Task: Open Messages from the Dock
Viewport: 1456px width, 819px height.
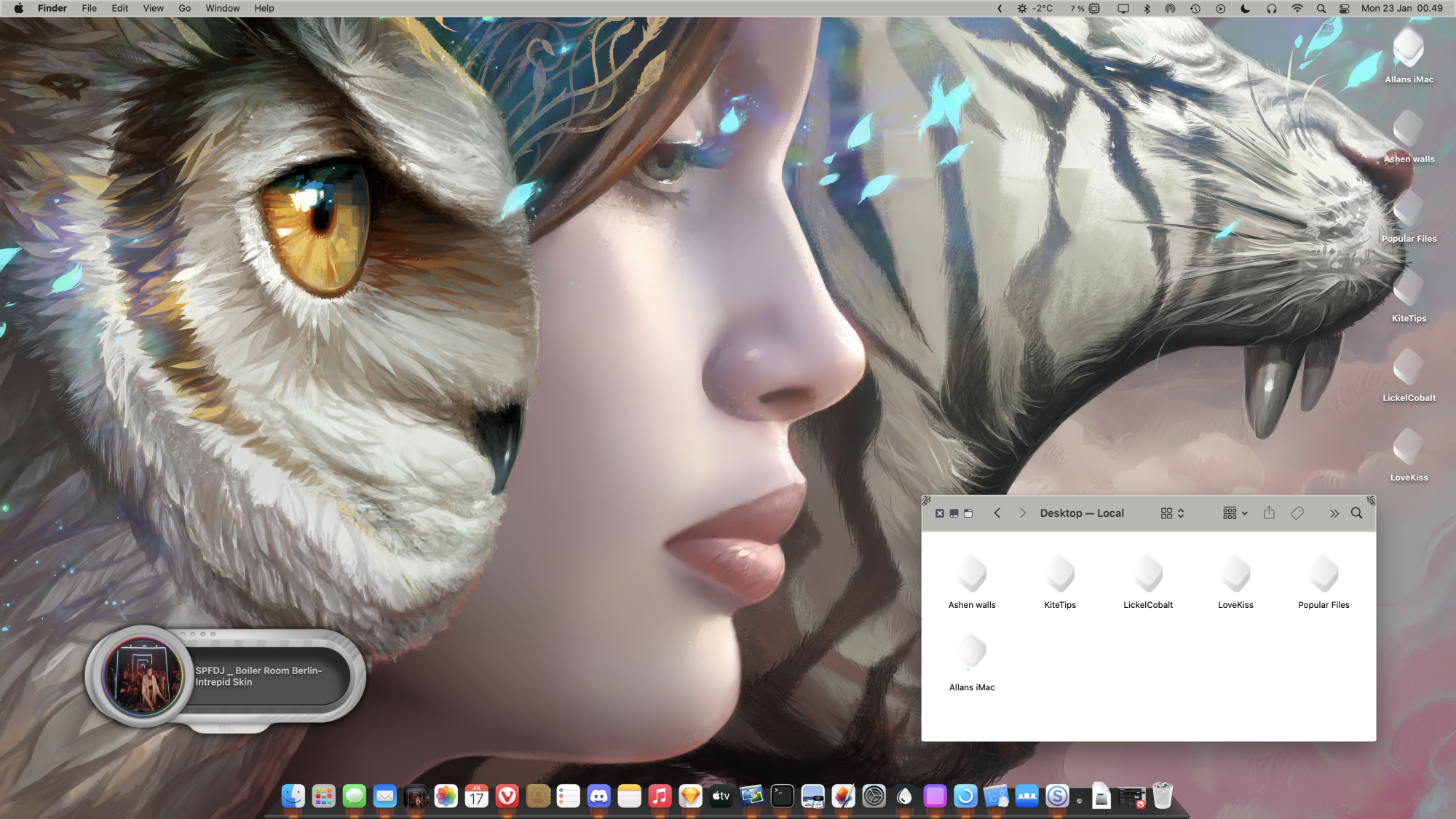Action: [355, 796]
